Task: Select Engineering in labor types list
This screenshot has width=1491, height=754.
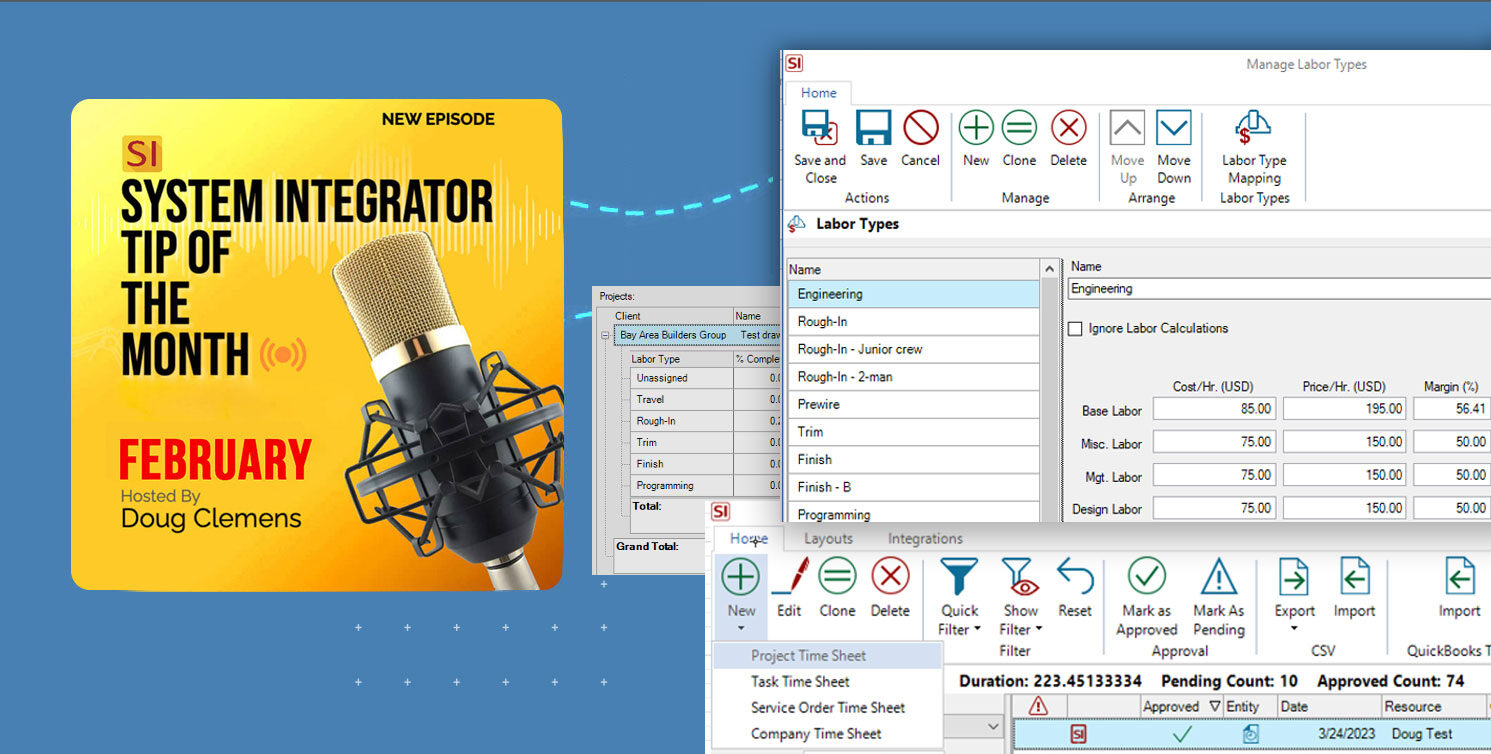Action: click(x=913, y=294)
